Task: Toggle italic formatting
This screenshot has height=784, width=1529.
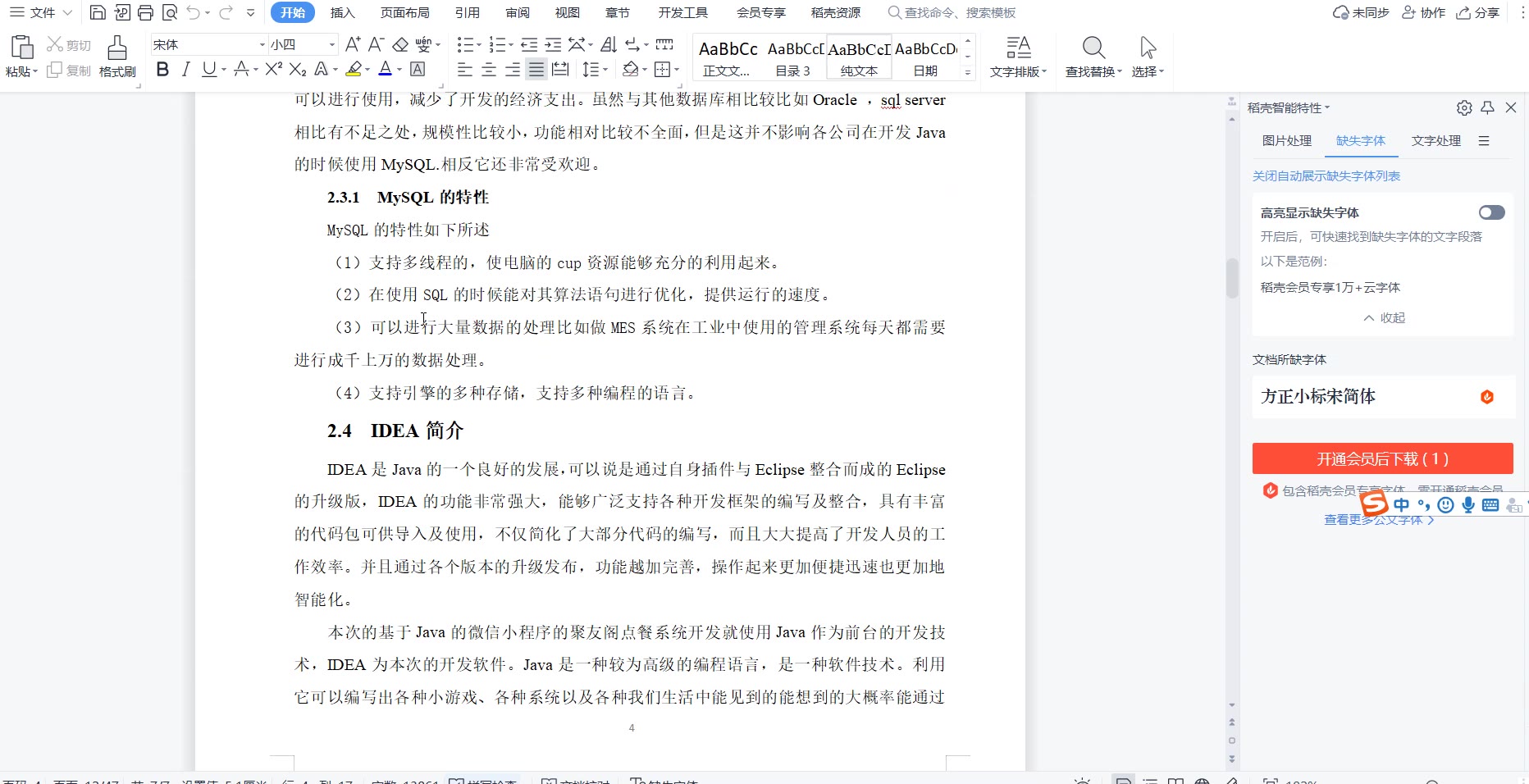Action: click(x=186, y=70)
